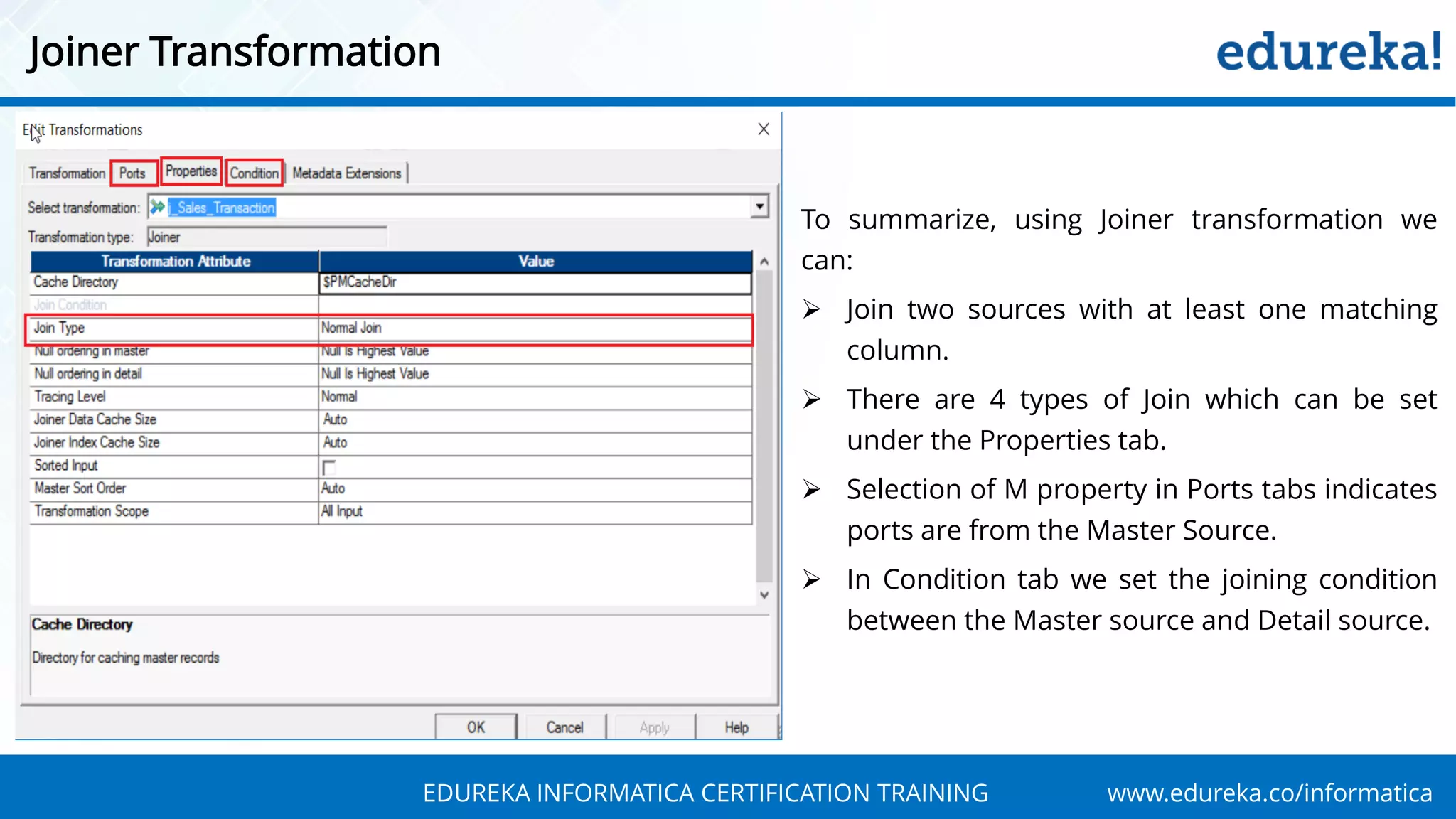Click the Apply button
Screen dimensions: 1456x819
pos(654,727)
